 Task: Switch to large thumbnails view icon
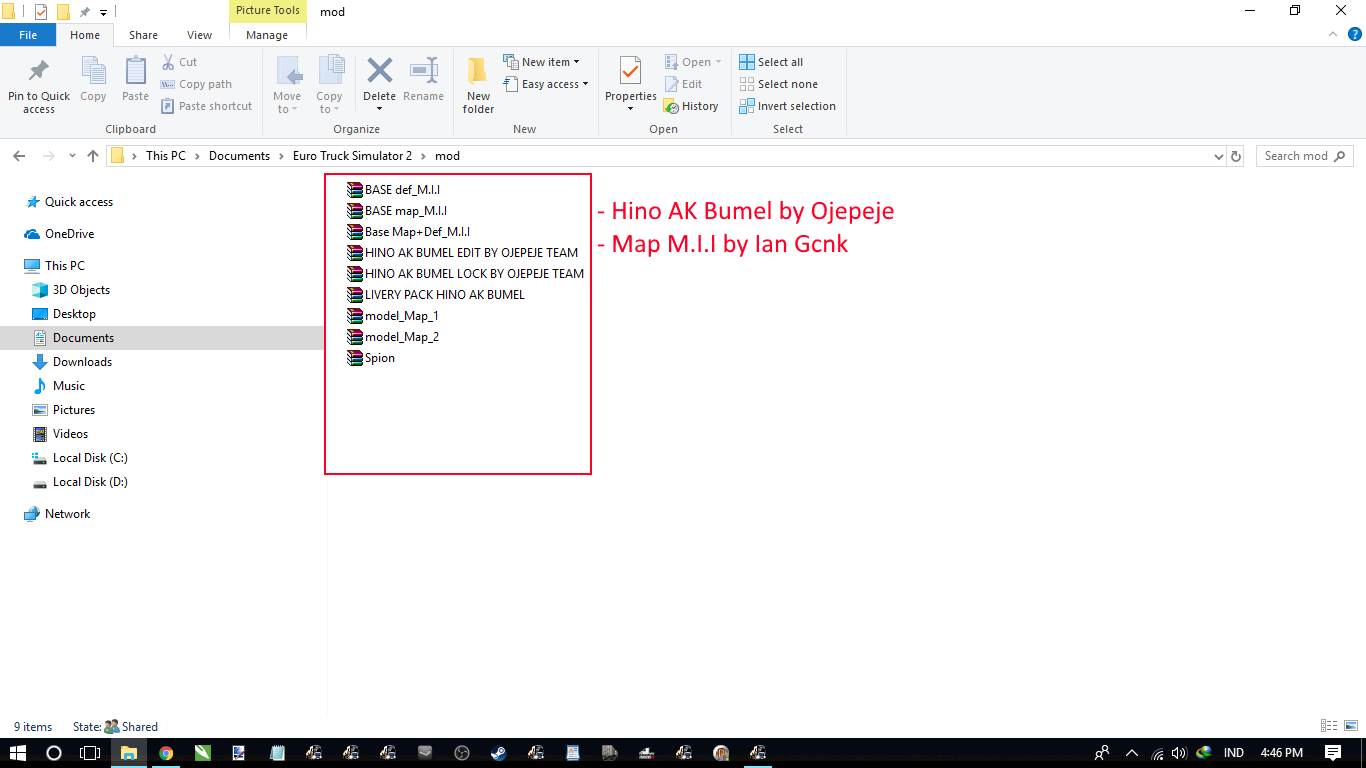(x=1349, y=726)
